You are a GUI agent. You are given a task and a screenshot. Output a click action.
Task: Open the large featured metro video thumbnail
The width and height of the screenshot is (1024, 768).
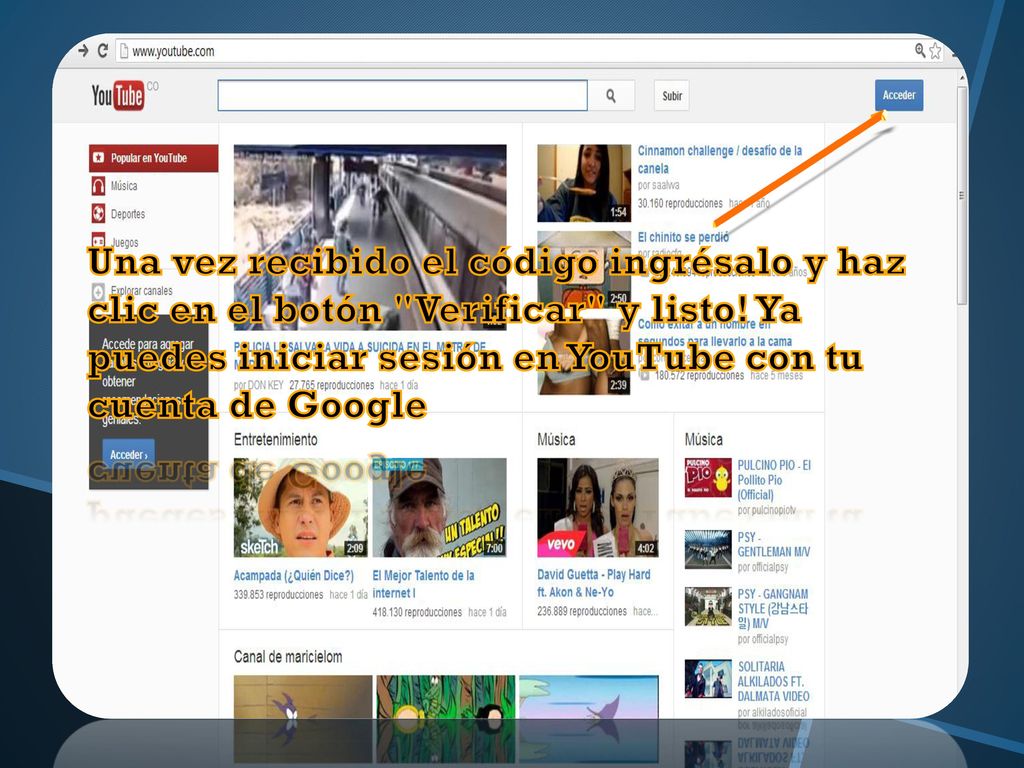370,237
